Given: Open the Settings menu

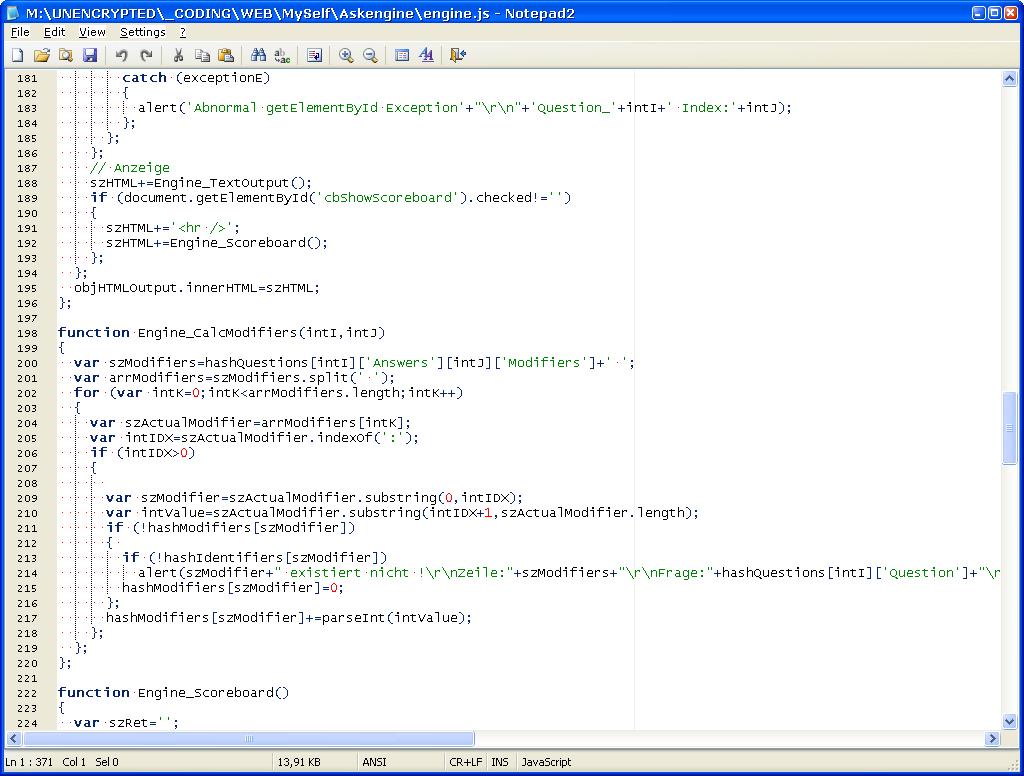Looking at the screenshot, I should coord(142,32).
